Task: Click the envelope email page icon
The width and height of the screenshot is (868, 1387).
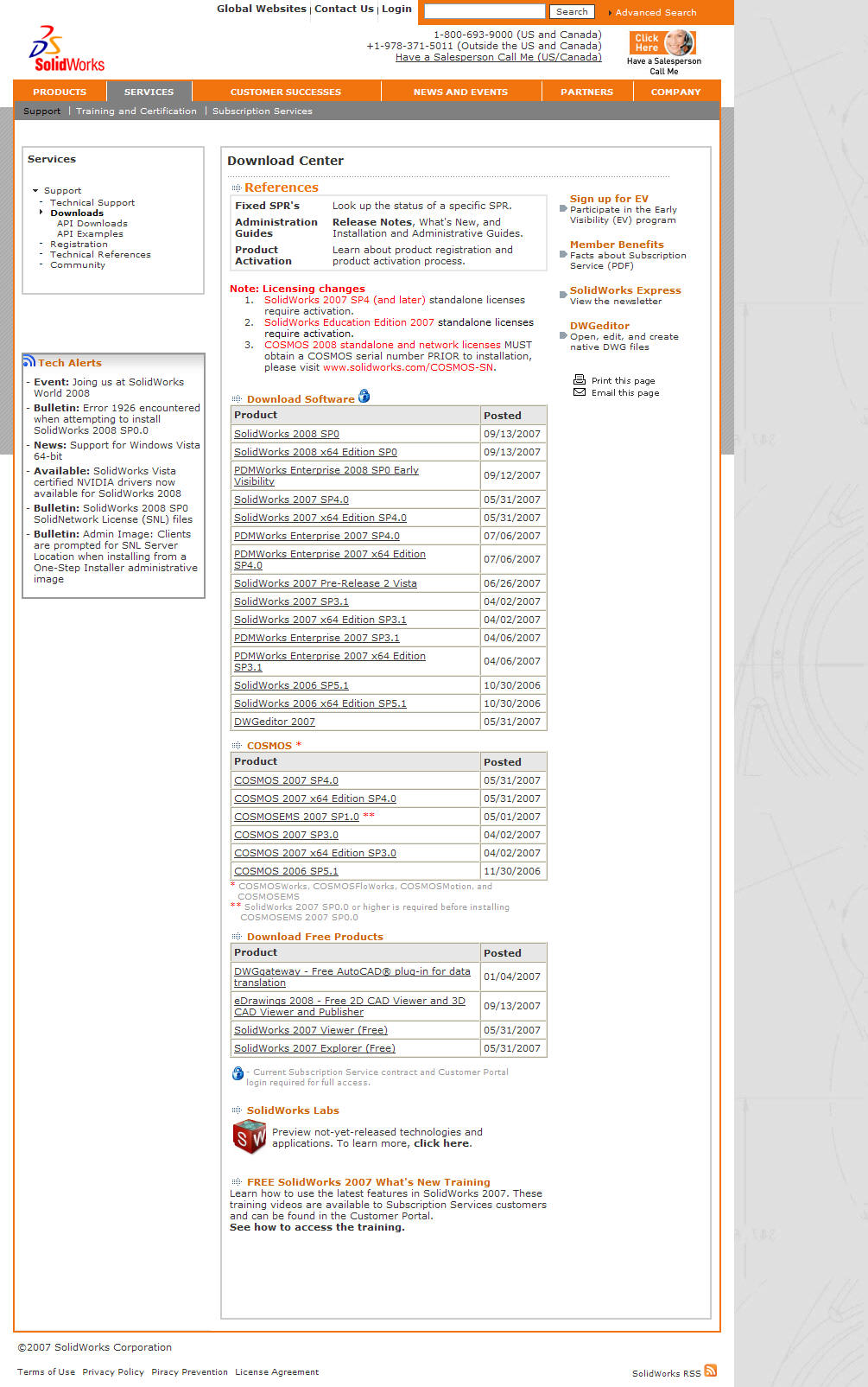Action: (580, 392)
